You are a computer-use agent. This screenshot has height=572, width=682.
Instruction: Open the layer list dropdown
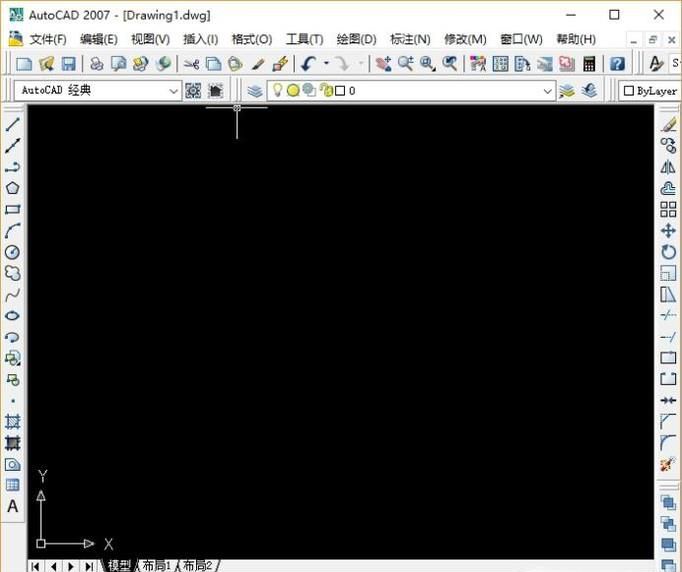click(547, 91)
